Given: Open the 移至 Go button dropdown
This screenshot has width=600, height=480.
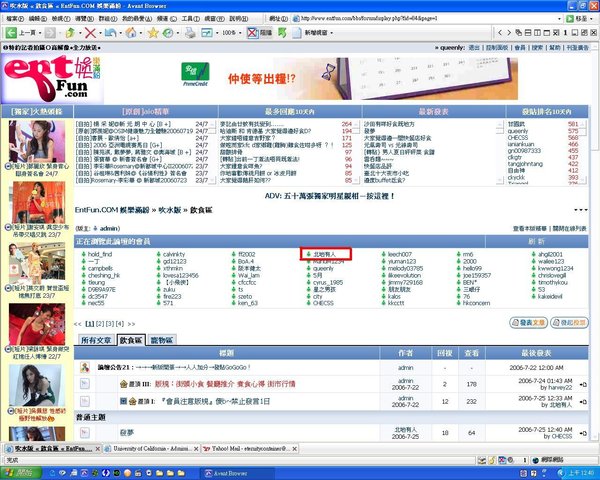Looking at the screenshot, I should pos(592,18).
